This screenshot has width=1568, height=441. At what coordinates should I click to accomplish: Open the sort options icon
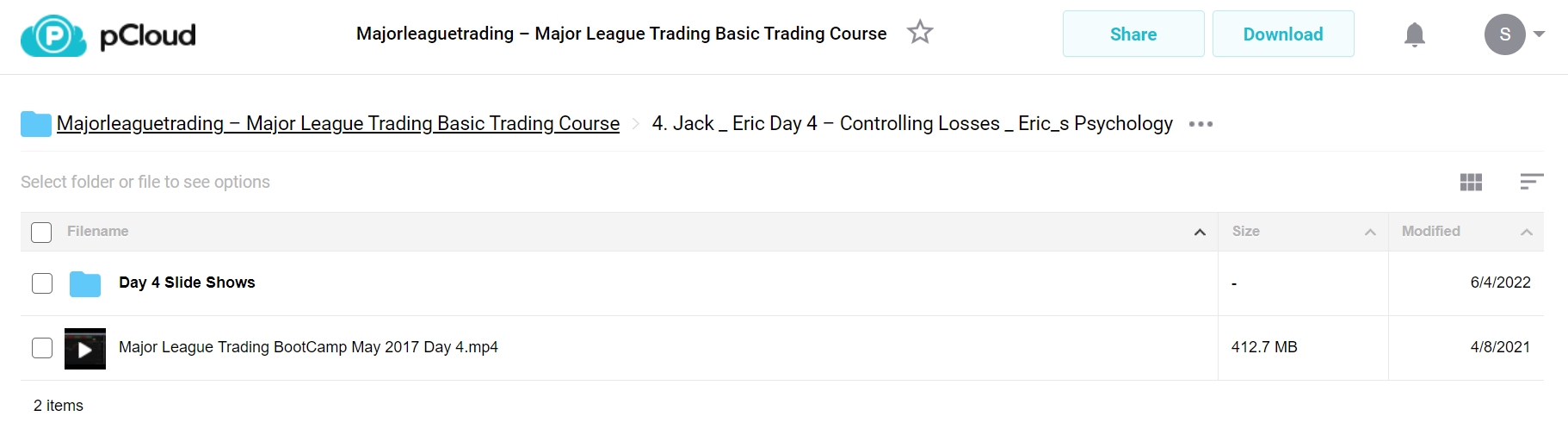coord(1532,182)
